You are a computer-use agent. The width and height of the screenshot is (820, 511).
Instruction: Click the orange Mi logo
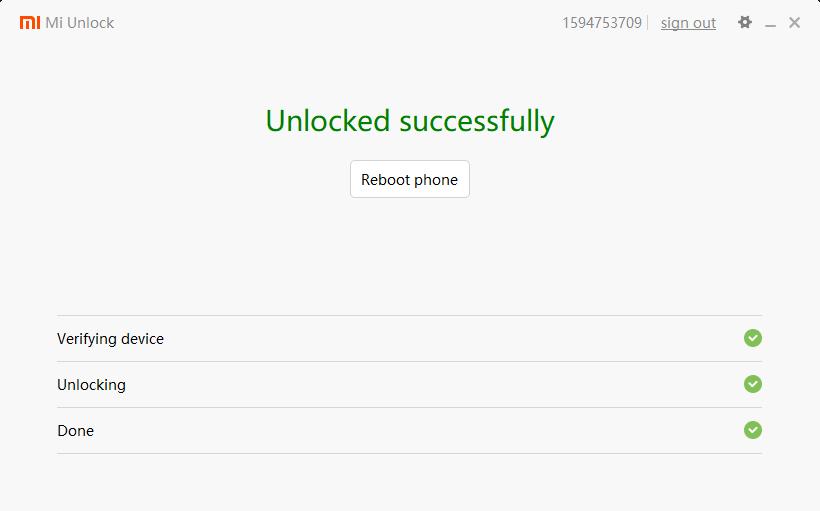coord(30,22)
